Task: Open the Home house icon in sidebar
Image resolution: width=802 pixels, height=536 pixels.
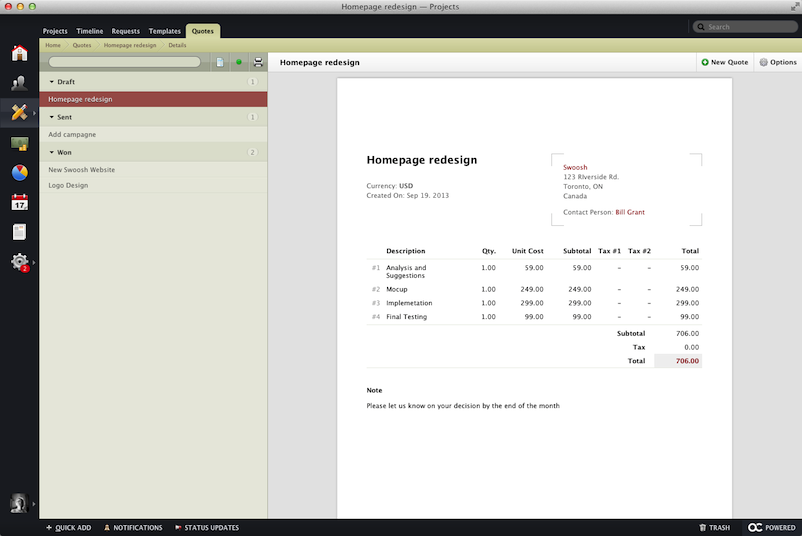Action: [x=19, y=53]
